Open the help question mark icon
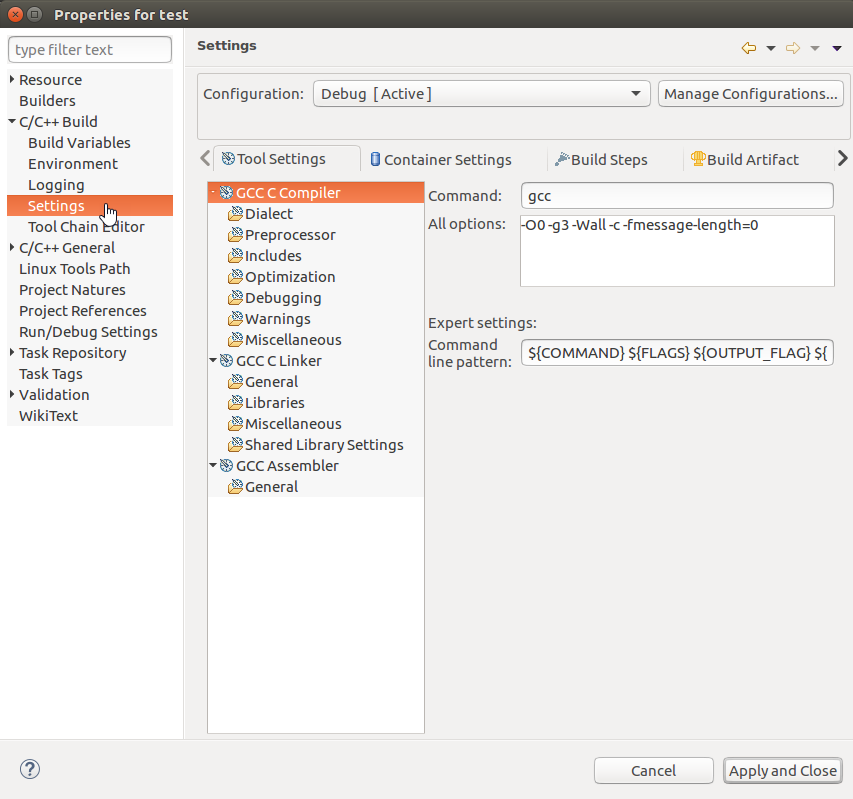Viewport: 853px width, 799px height. [30, 769]
